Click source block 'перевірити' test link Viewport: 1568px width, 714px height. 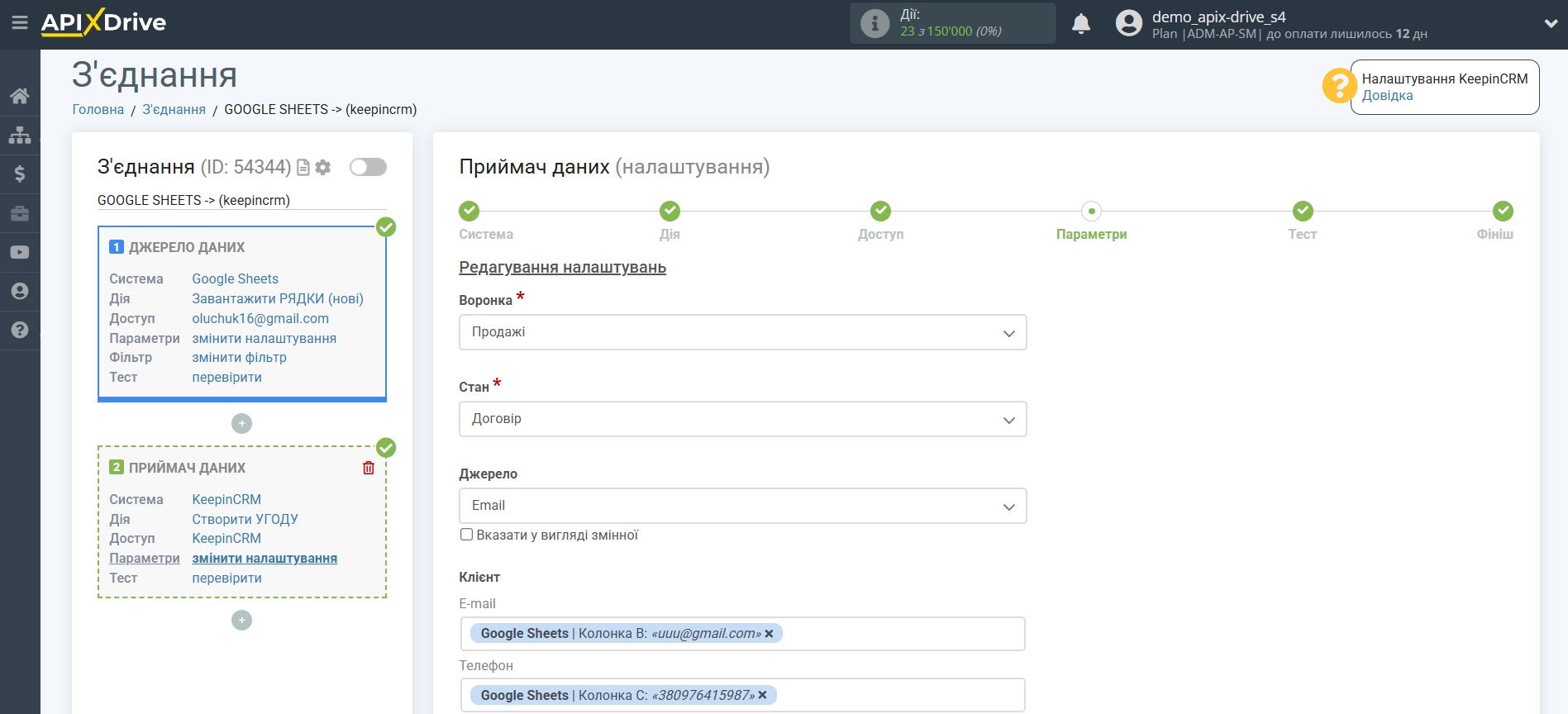[226, 377]
